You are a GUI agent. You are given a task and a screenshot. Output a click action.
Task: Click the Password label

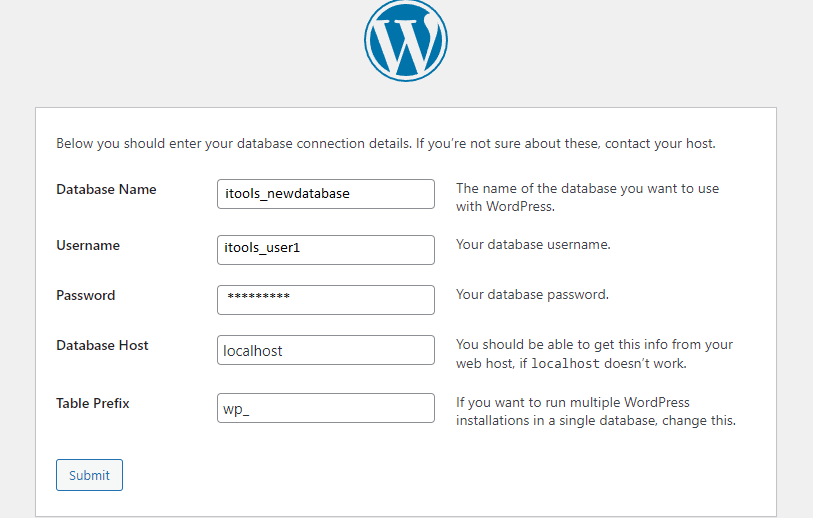[86, 295]
